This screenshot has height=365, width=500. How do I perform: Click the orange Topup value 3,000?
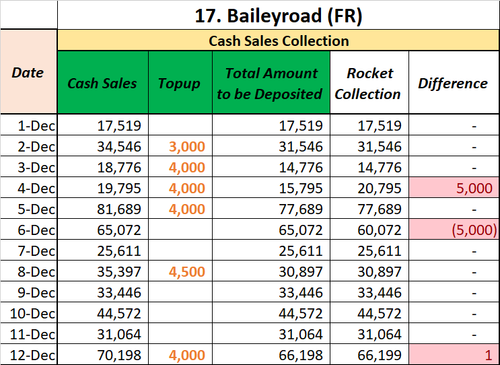click(180, 146)
